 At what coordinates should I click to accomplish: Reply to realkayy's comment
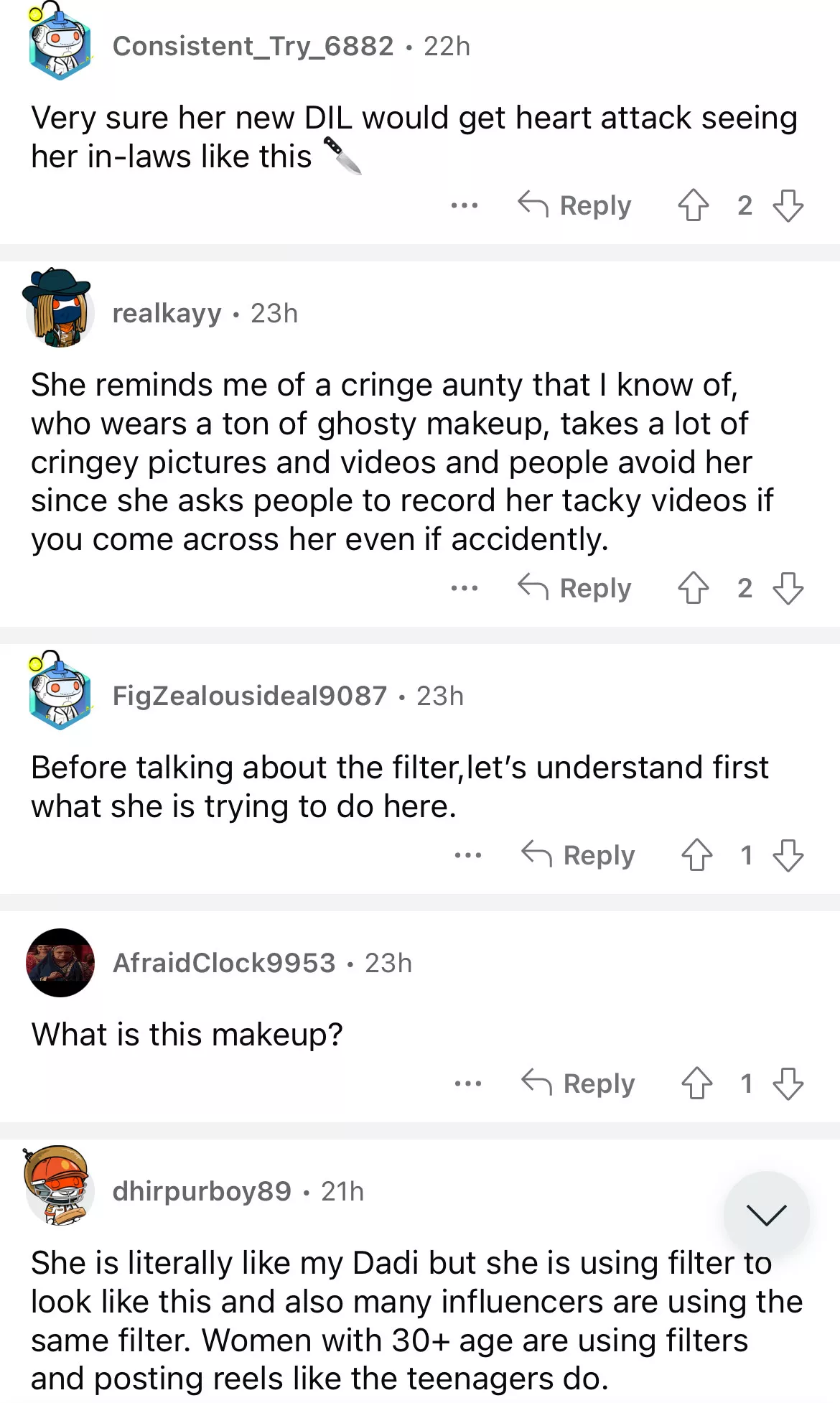(575, 588)
